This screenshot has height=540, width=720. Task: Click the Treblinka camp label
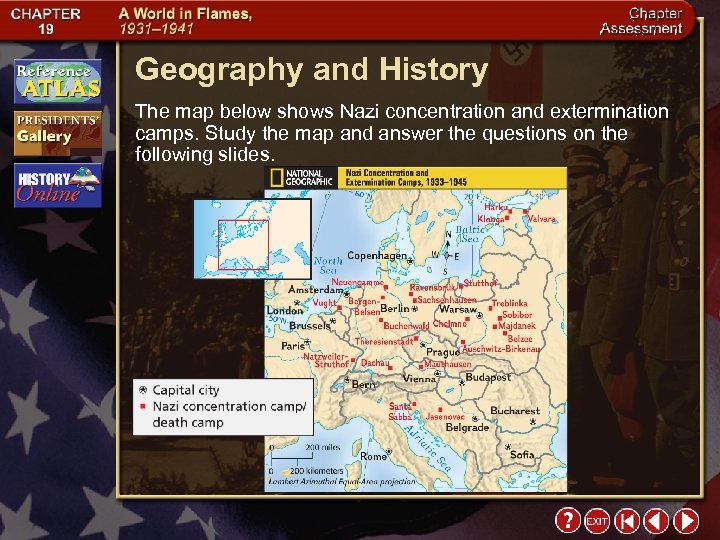510,303
